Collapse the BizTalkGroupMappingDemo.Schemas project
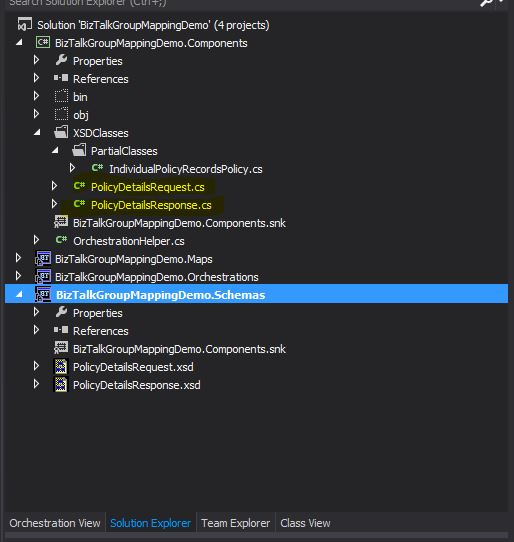Viewport: 514px width, 542px height. [x=19, y=295]
